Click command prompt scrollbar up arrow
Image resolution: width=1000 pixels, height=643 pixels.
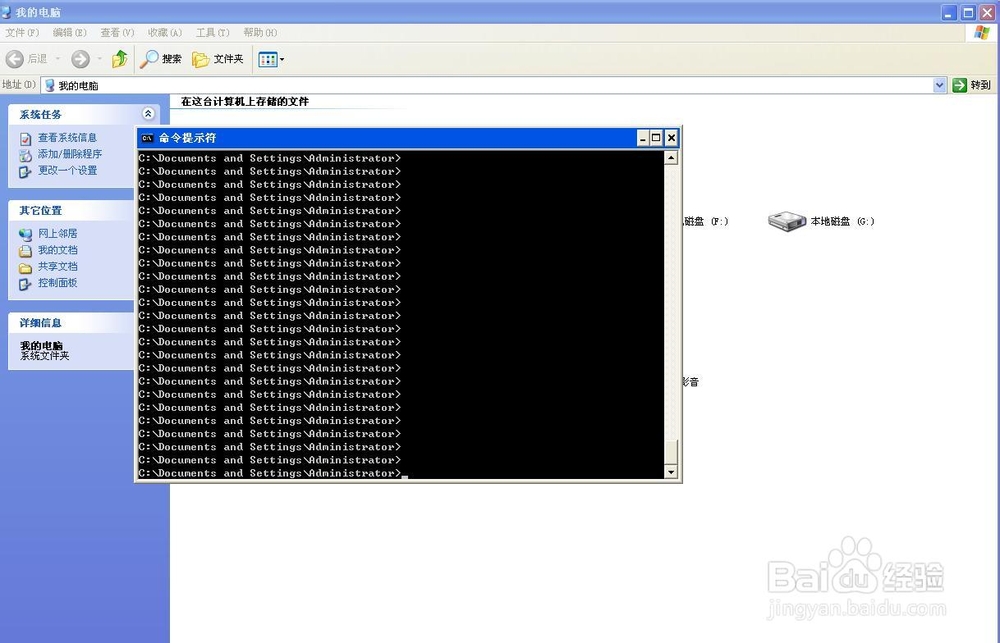[x=671, y=158]
